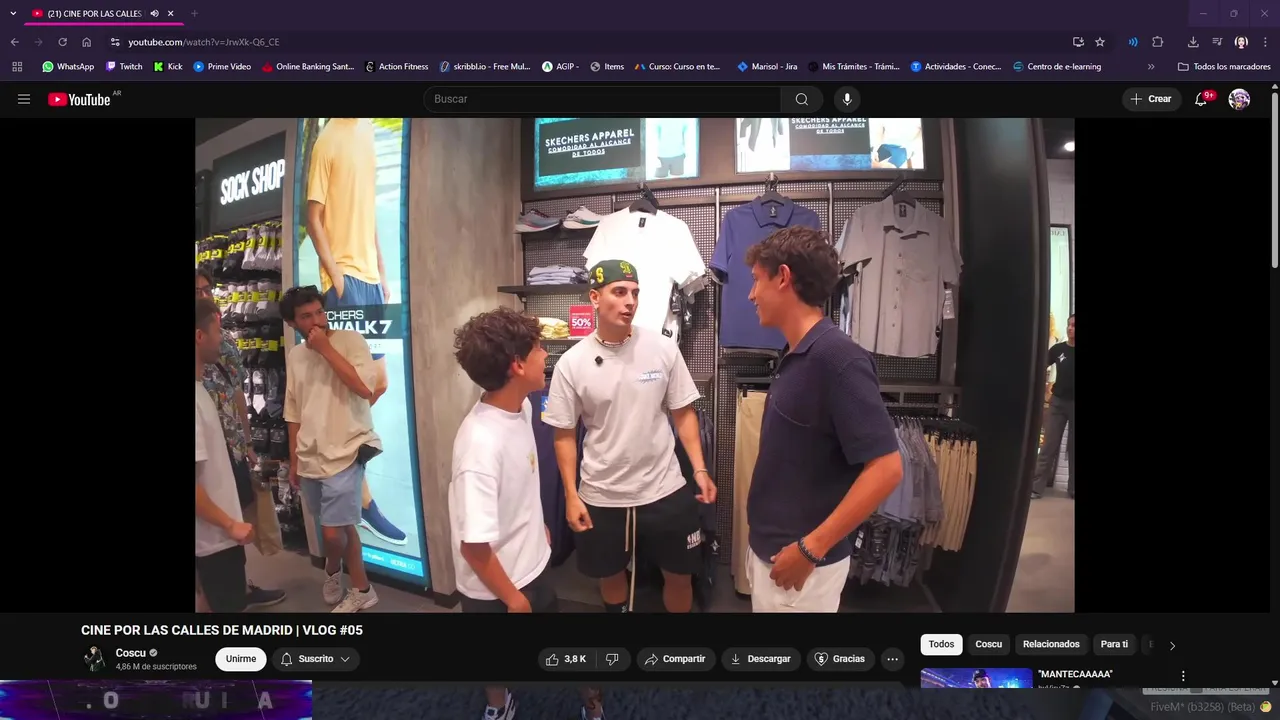Bookmark this page with the star
The height and width of the screenshot is (720, 1280).
[x=1100, y=42]
